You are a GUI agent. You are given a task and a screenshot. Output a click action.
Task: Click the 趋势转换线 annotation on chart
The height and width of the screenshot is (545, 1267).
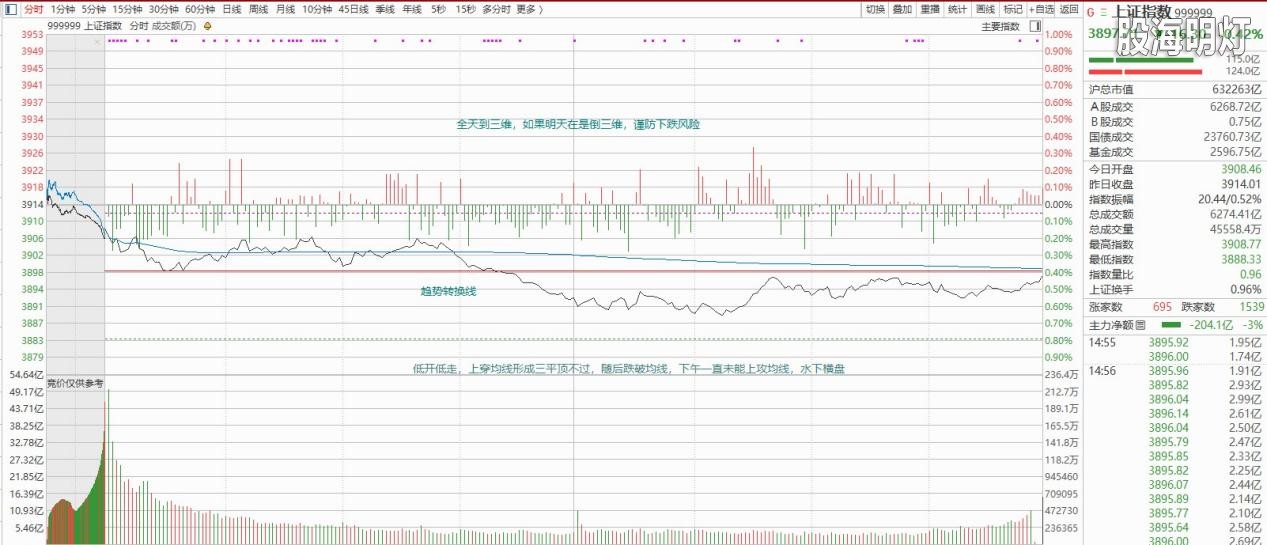pyautogui.click(x=448, y=290)
